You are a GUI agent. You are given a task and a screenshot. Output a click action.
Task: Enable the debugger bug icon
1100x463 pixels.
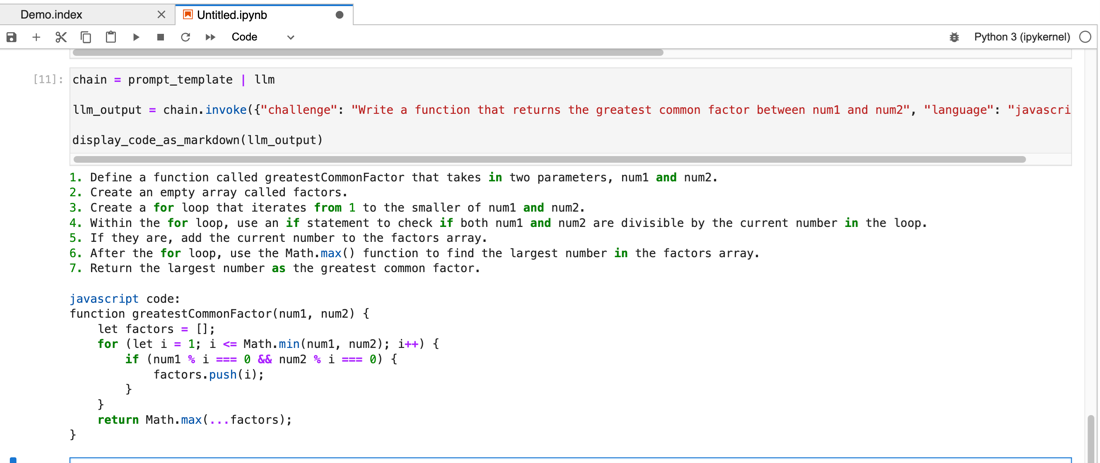pos(954,37)
